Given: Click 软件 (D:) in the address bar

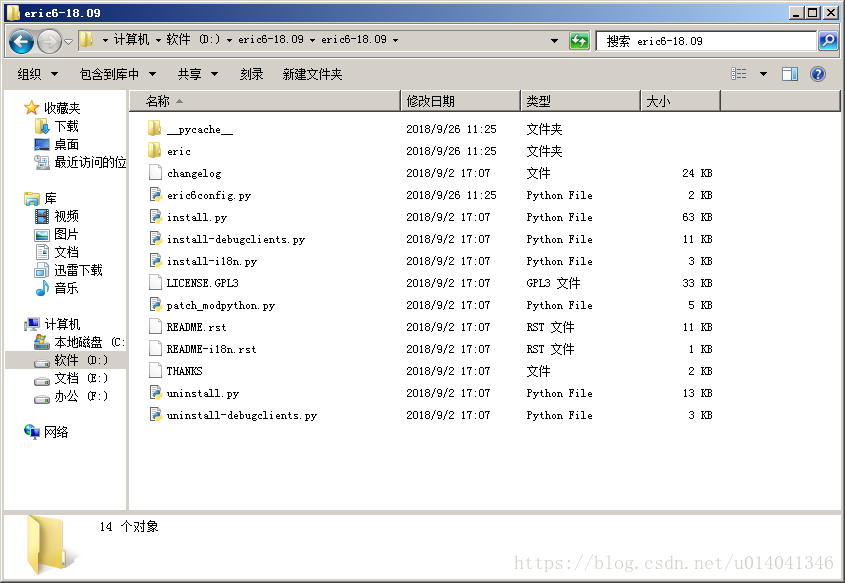Looking at the screenshot, I should (x=193, y=39).
